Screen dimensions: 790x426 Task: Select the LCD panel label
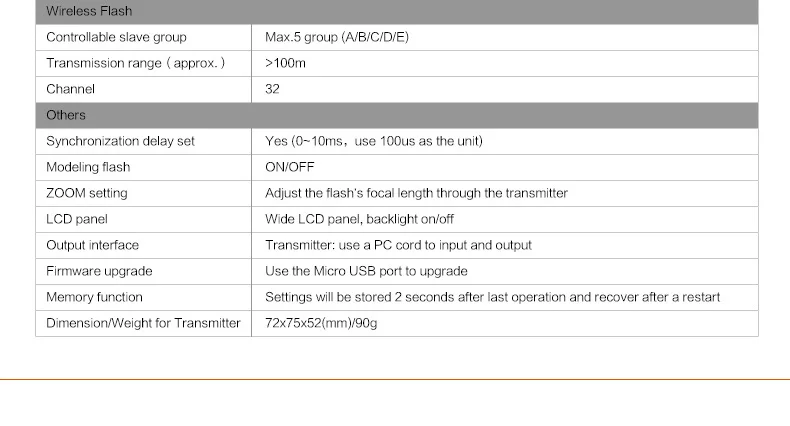pyautogui.click(x=76, y=219)
